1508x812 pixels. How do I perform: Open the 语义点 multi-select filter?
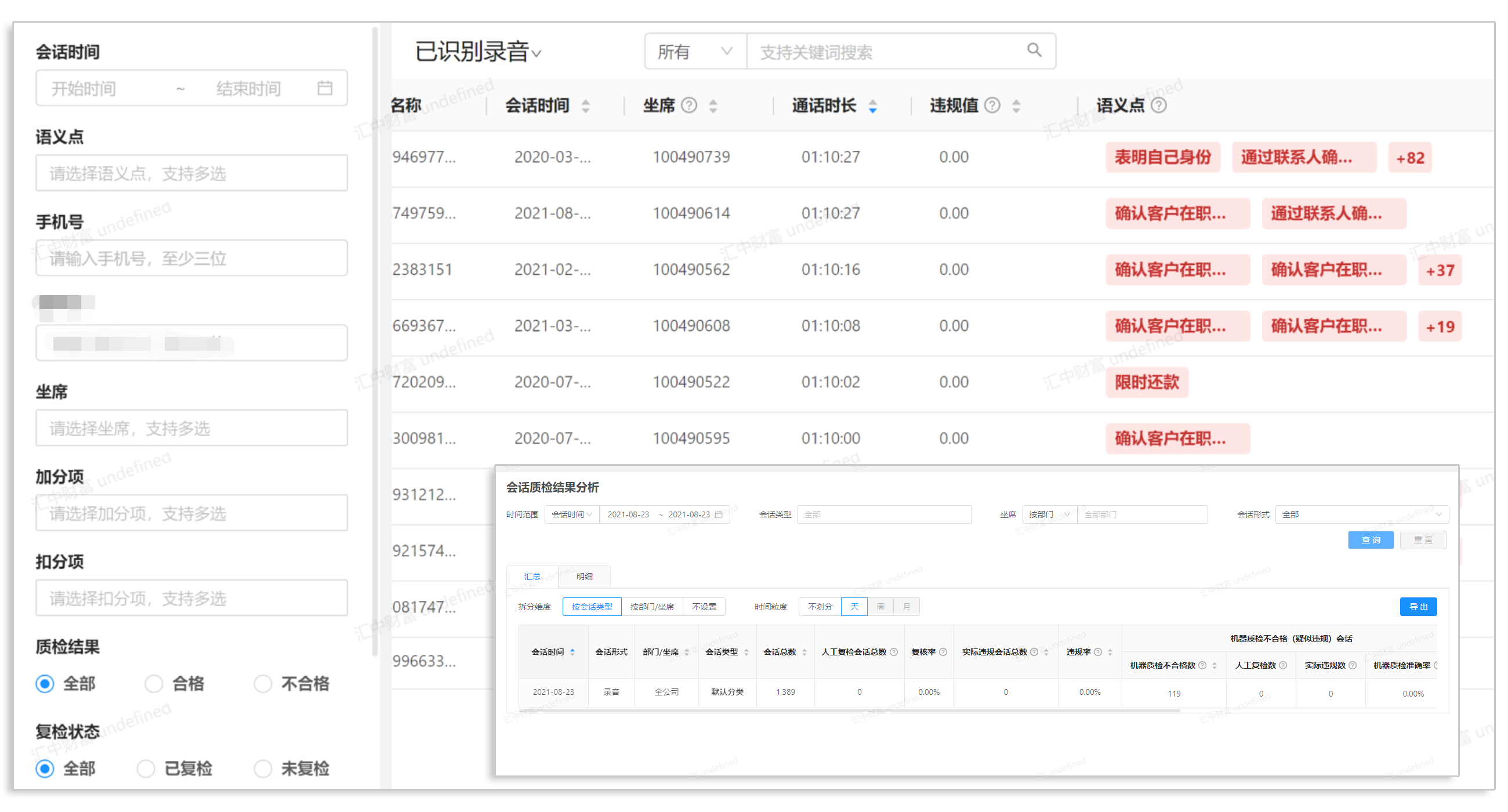point(191,173)
